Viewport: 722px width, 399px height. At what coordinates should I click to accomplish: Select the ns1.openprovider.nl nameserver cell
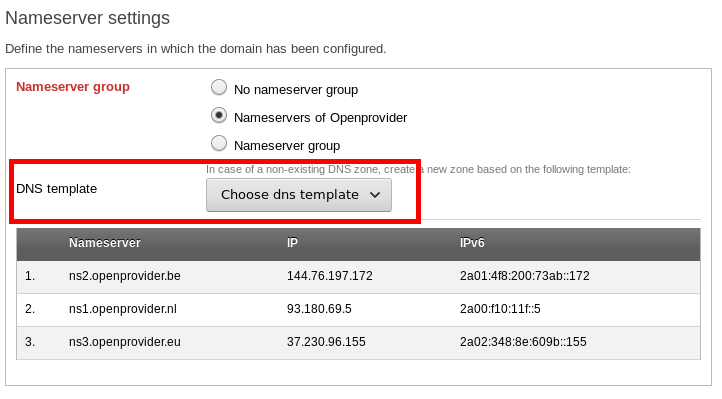[123, 309]
